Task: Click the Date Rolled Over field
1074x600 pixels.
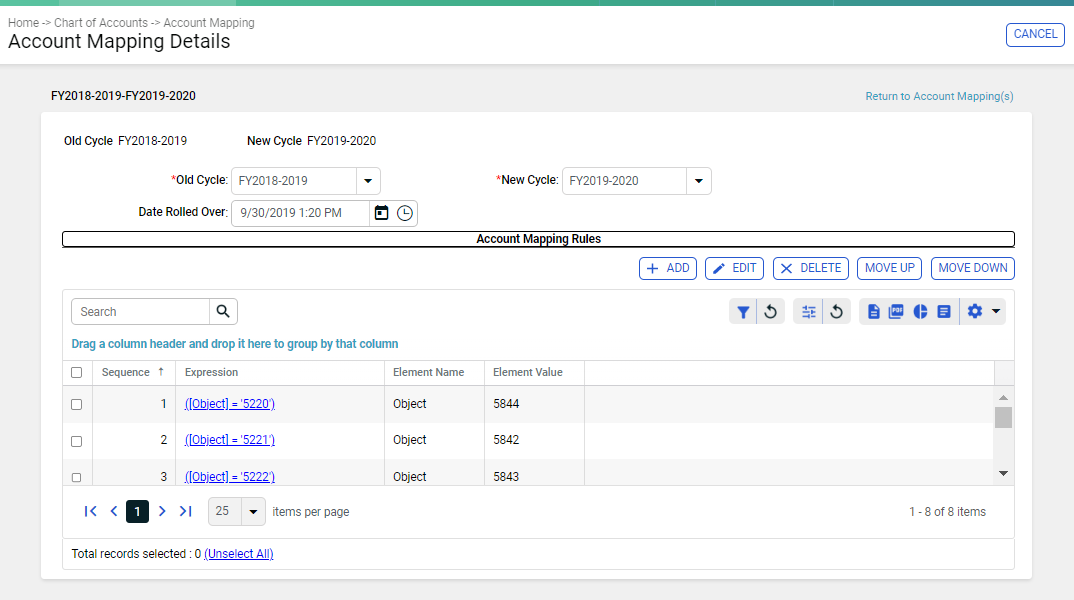Action: point(302,213)
